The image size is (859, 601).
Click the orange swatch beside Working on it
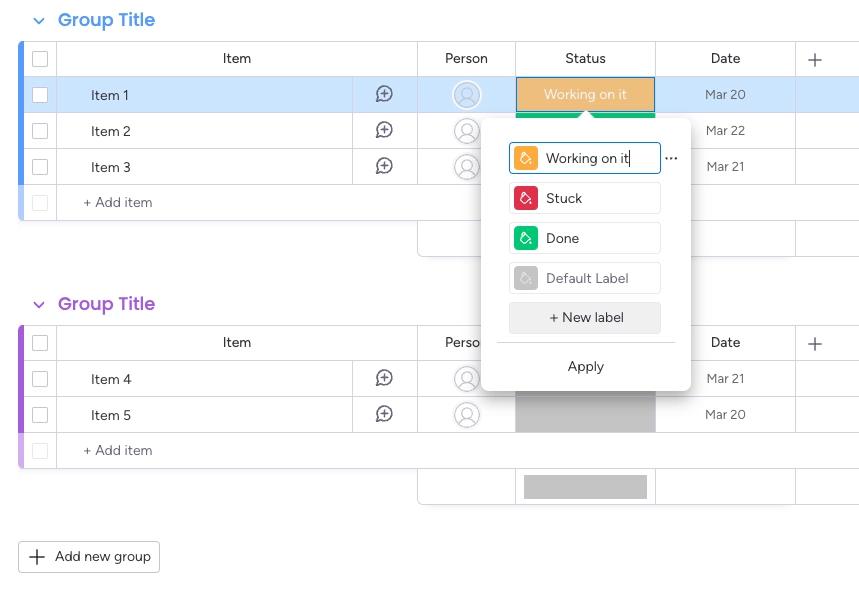tap(526, 157)
